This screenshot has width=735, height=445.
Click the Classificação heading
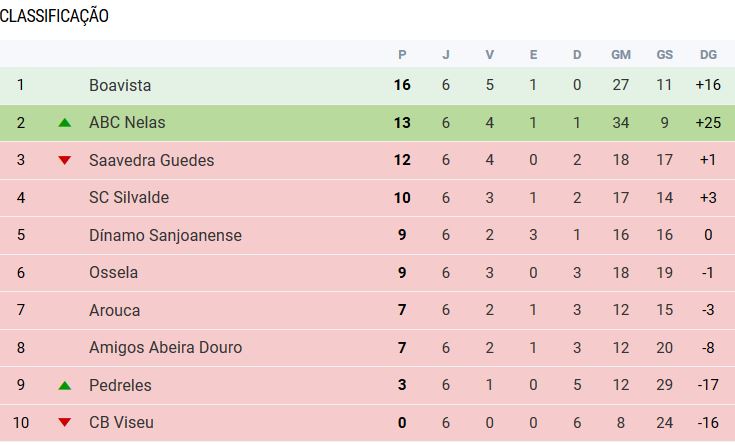(55, 16)
